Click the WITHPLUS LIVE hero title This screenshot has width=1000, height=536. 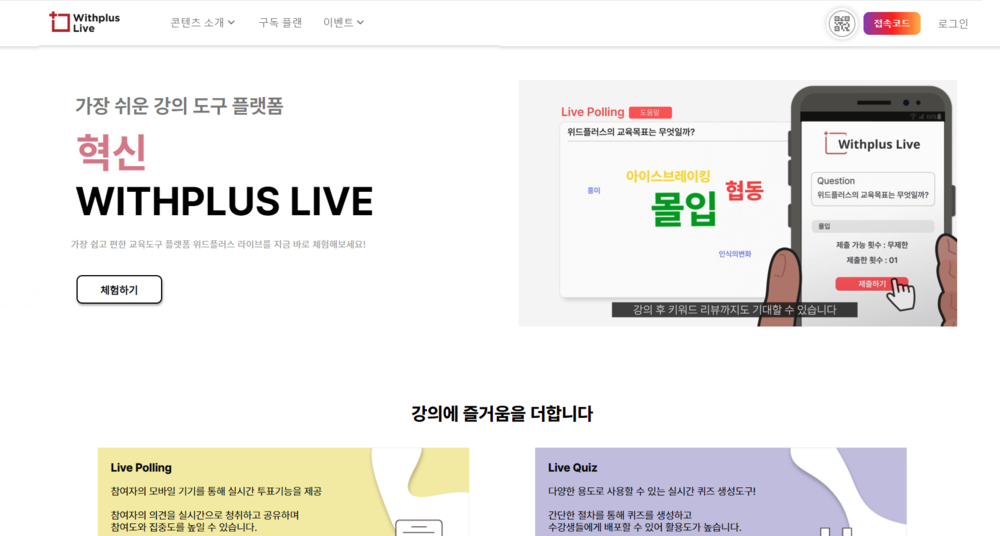tap(224, 202)
